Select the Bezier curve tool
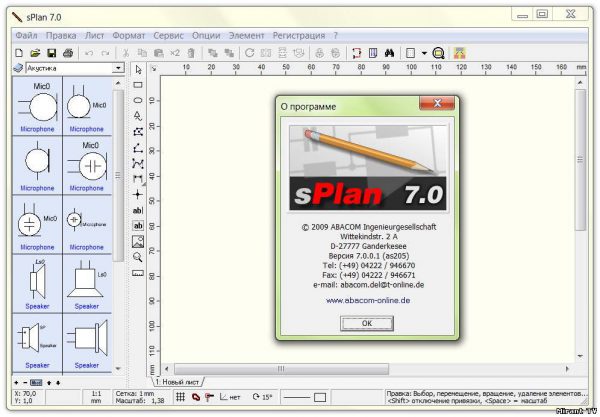Image resolution: width=600 pixels, height=417 pixels. (x=138, y=163)
